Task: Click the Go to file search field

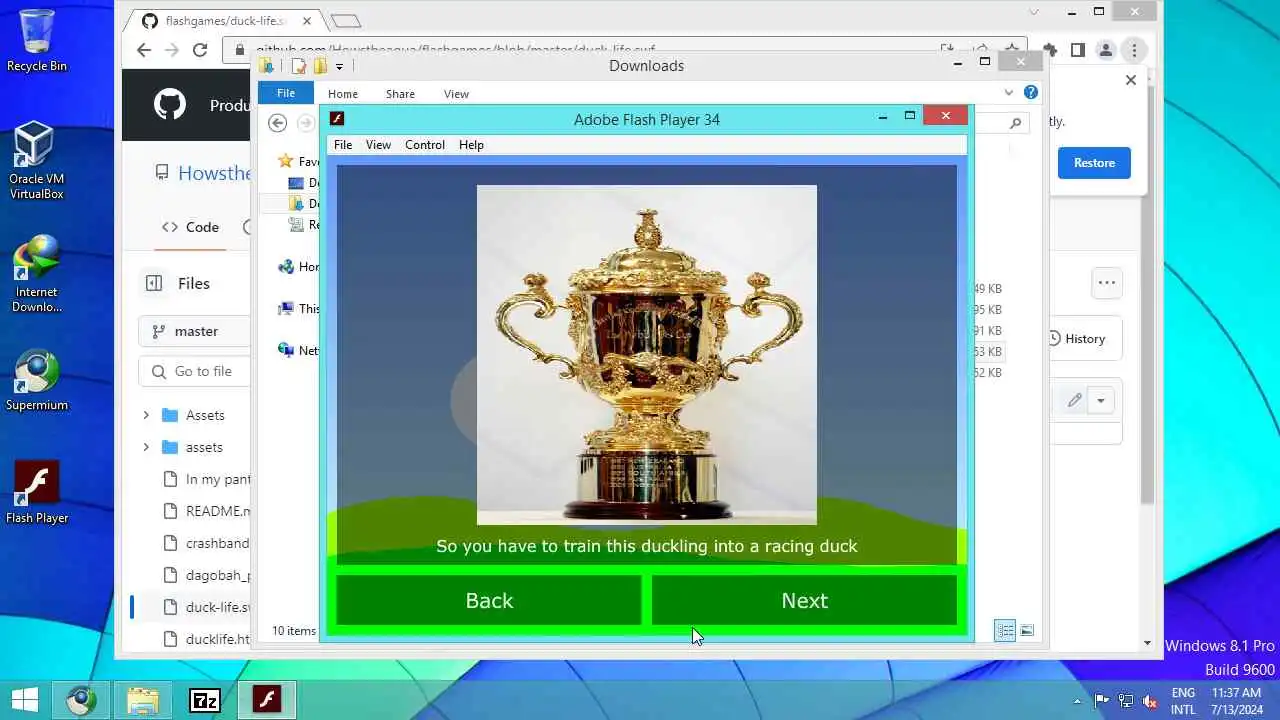Action: (195, 371)
